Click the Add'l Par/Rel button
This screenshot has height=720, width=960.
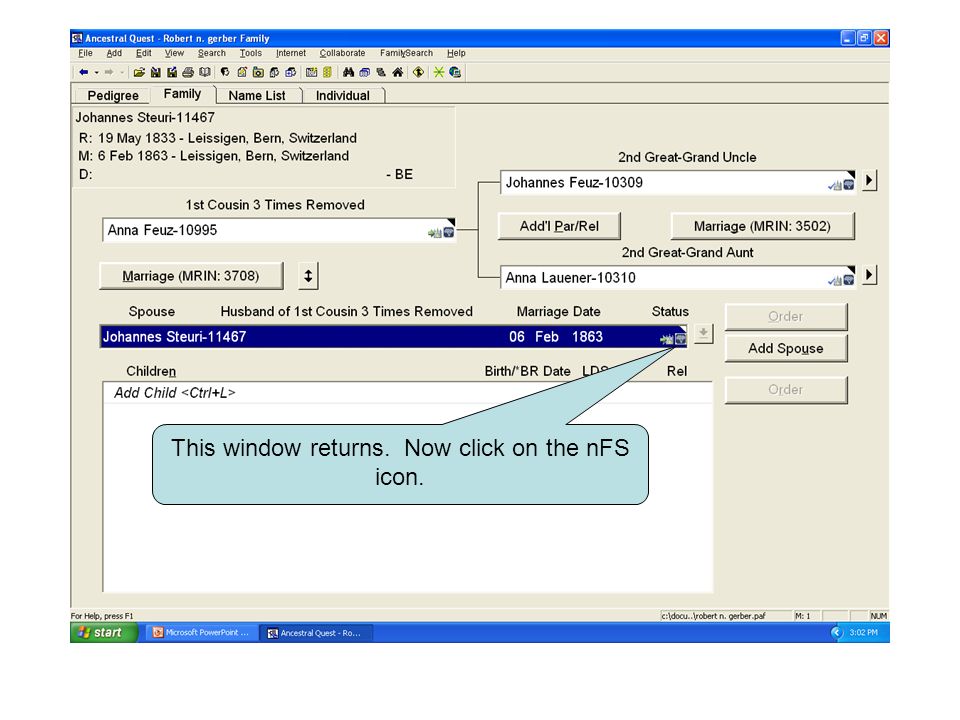[x=559, y=226]
